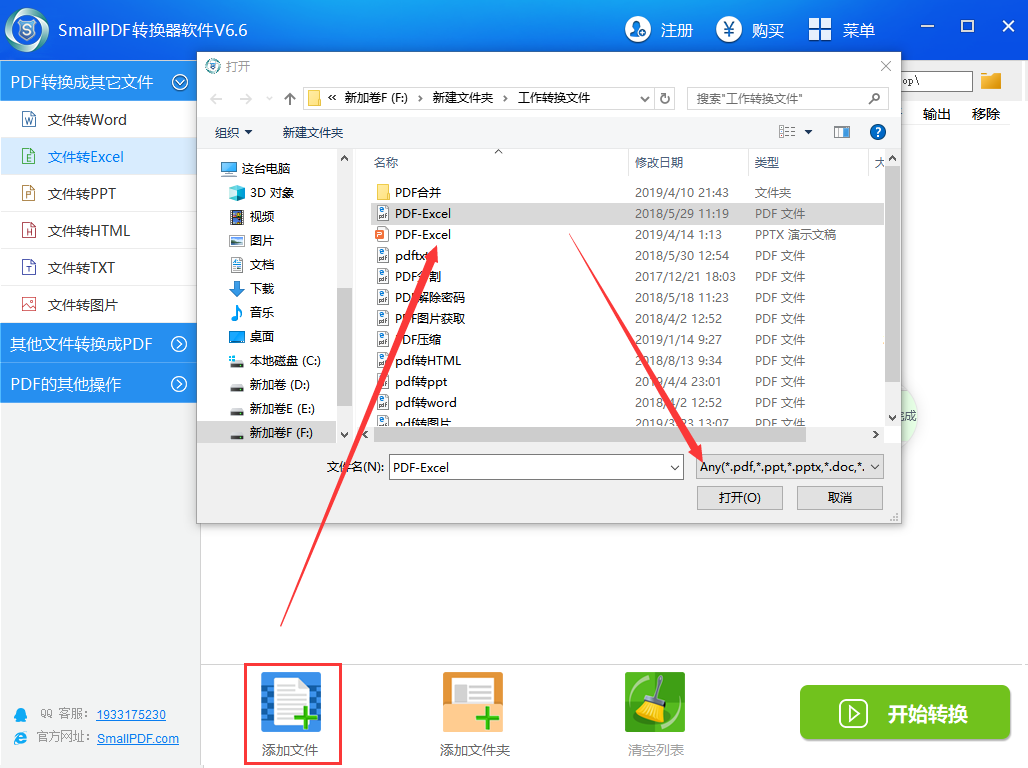Click the dialog back arrow
1028x768 pixels.
pyautogui.click(x=216, y=99)
